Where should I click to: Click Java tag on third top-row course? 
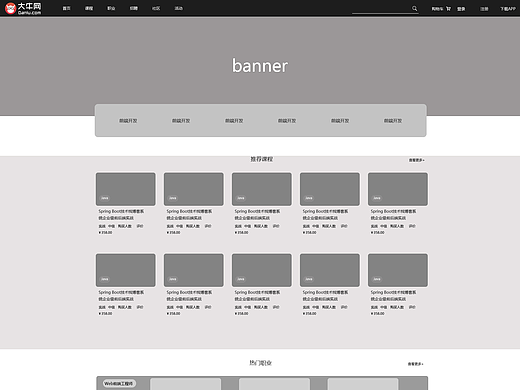click(241, 198)
